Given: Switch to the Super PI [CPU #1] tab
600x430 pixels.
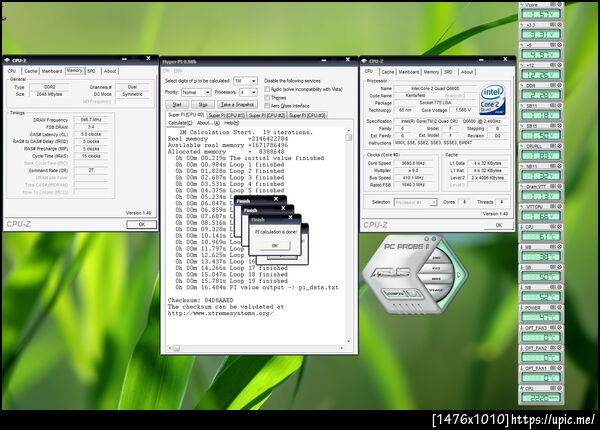Looking at the screenshot, I should pos(227,115).
